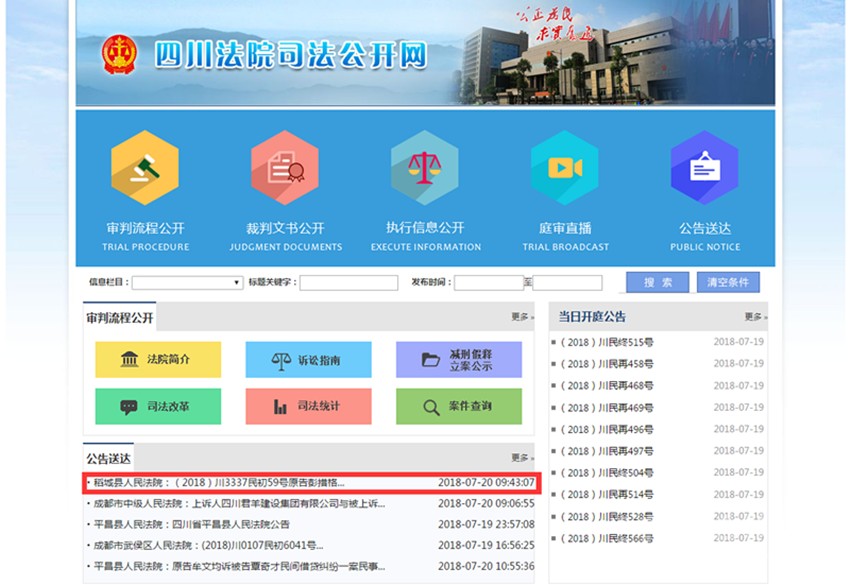
Task: Open the yellow 法院简介 tile
Action: click(x=158, y=360)
